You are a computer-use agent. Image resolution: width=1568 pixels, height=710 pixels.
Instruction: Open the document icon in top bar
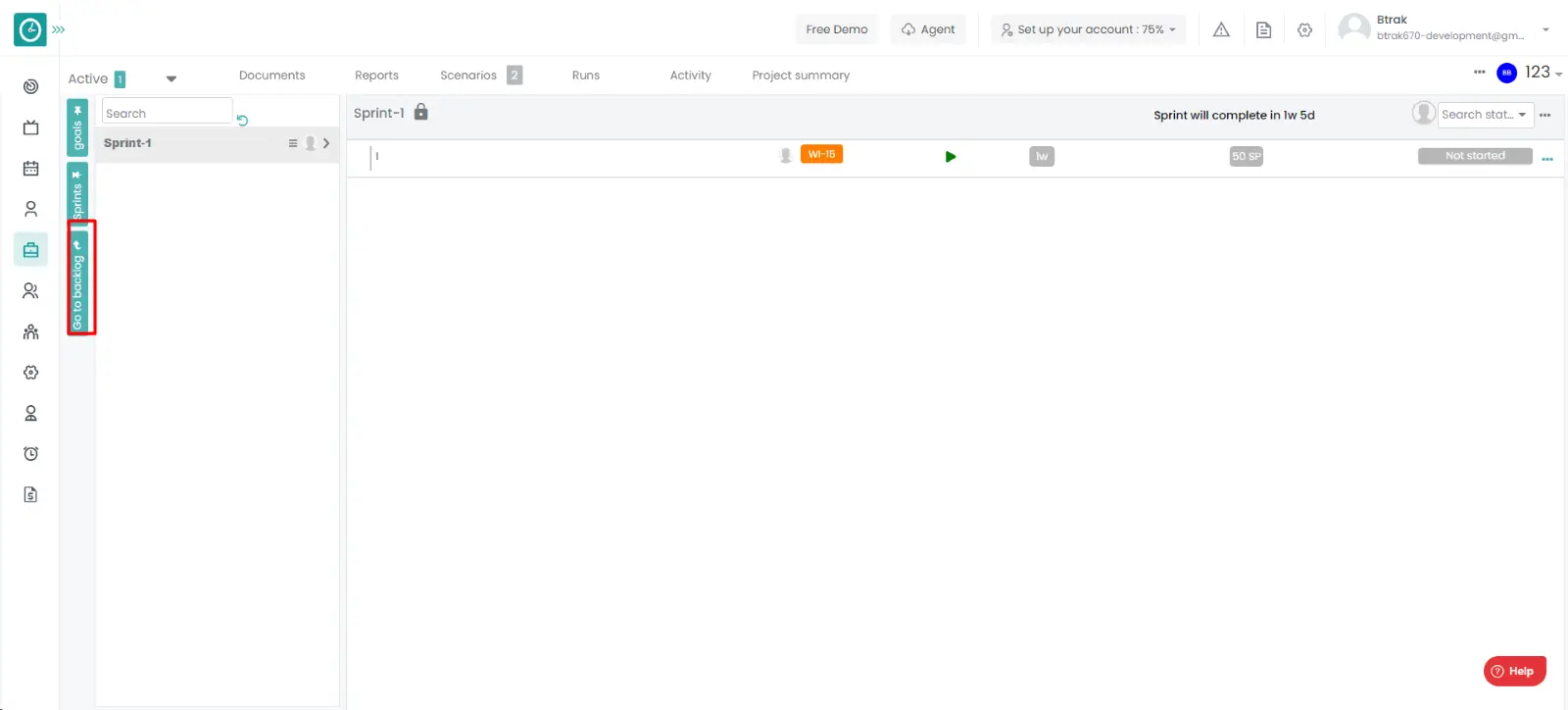tap(1263, 29)
